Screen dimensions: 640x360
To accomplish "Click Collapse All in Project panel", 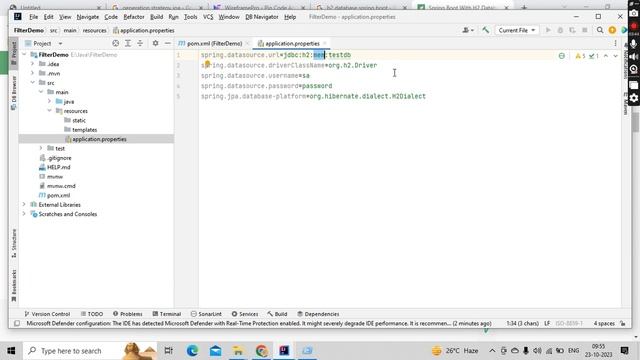I will tap(140, 43).
